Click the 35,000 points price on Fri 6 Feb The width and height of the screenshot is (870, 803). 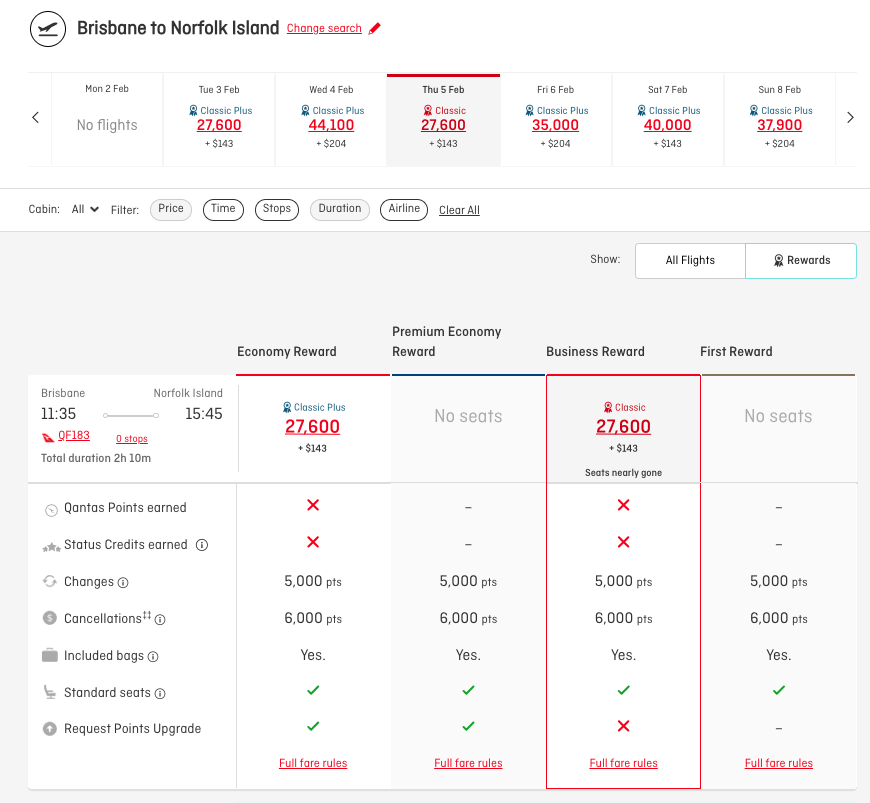tap(555, 125)
